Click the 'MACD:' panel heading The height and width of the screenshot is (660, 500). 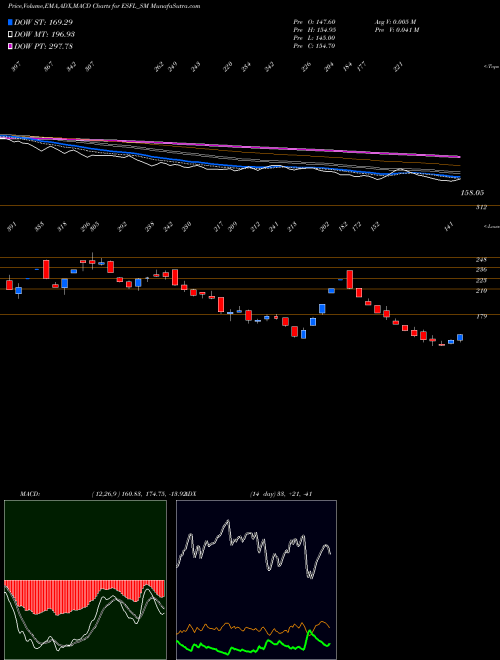pos(29,494)
